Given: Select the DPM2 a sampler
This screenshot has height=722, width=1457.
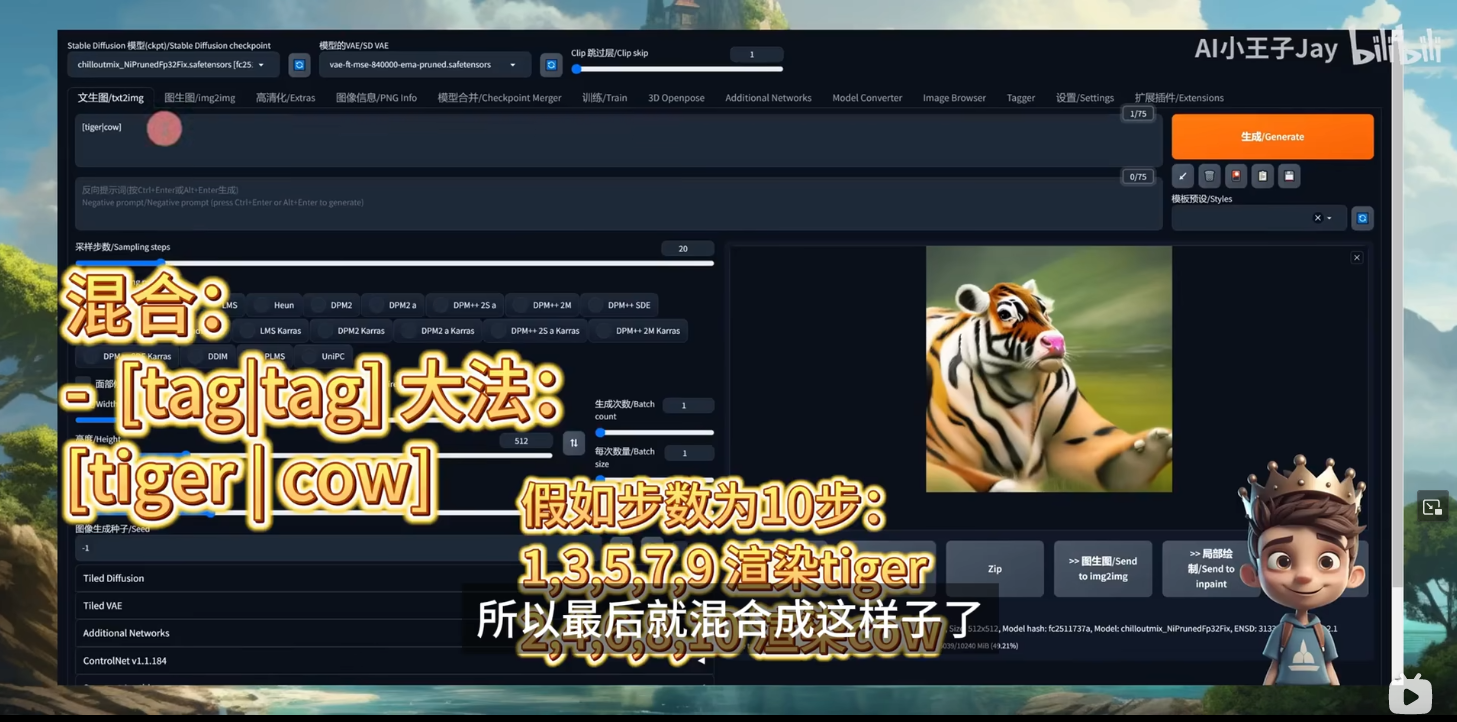Looking at the screenshot, I should [393, 305].
